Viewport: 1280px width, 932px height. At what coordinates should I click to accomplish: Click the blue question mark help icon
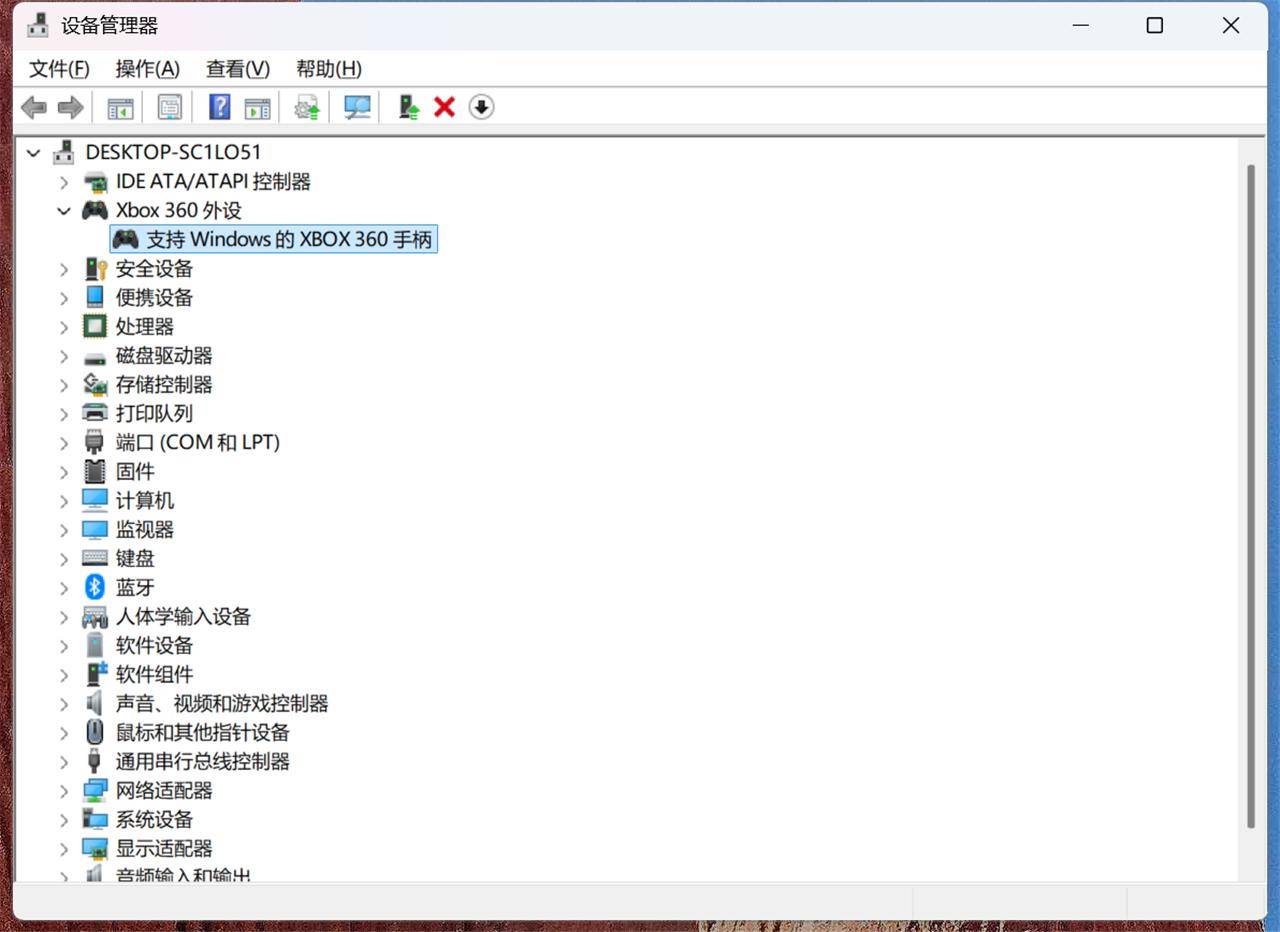220,107
